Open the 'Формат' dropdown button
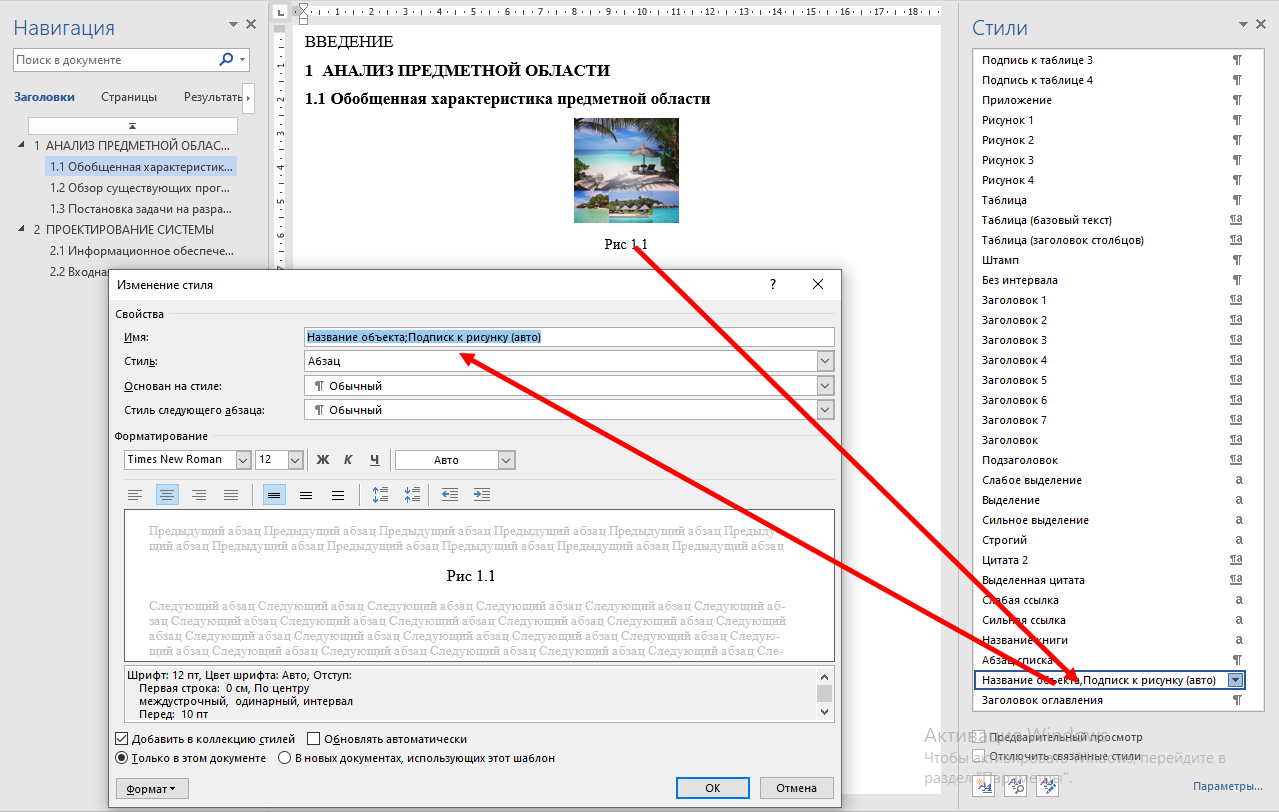This screenshot has width=1279, height=812. (x=152, y=788)
